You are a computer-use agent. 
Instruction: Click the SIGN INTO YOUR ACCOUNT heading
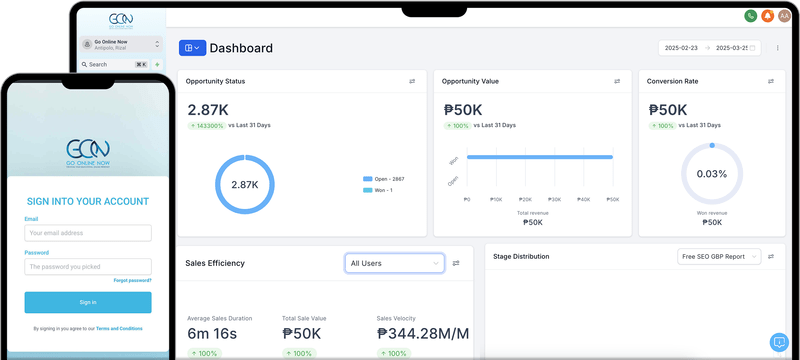click(x=88, y=201)
